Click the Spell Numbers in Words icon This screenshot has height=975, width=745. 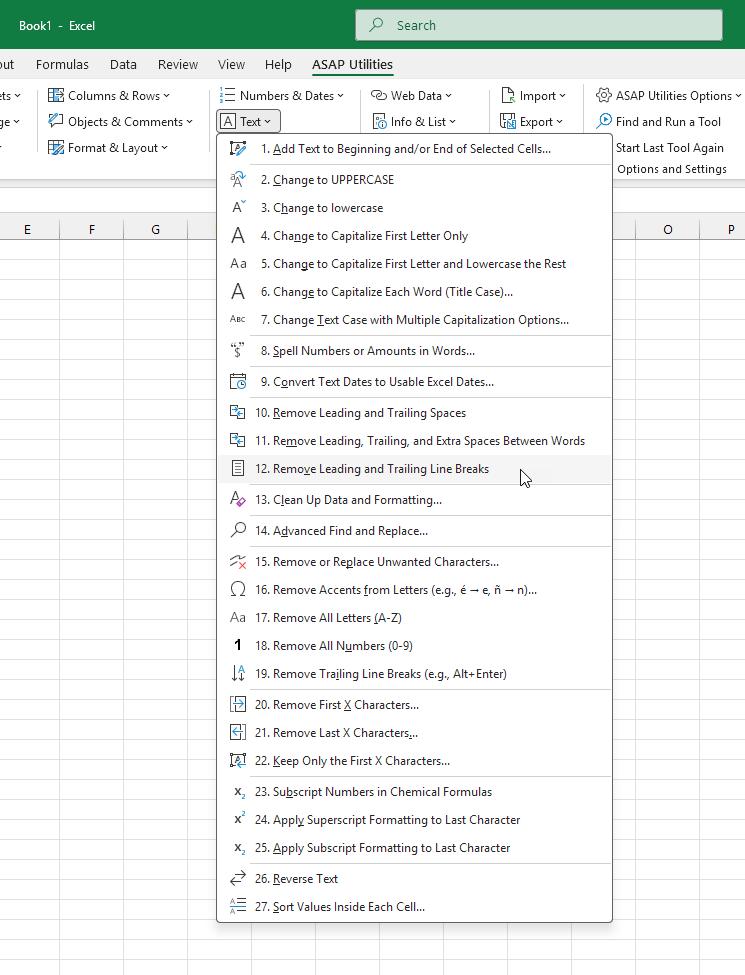(x=238, y=351)
